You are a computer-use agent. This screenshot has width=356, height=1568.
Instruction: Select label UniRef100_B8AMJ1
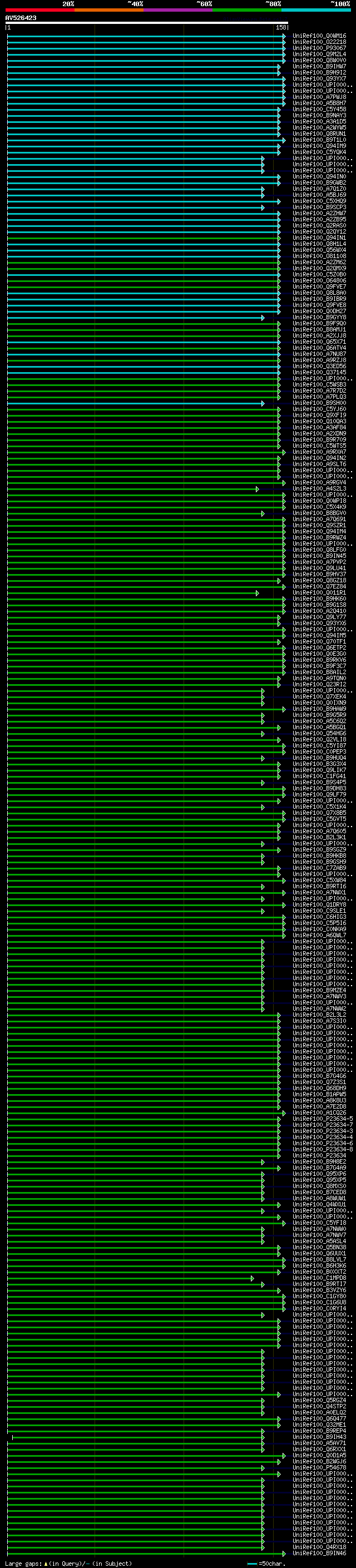point(319,329)
